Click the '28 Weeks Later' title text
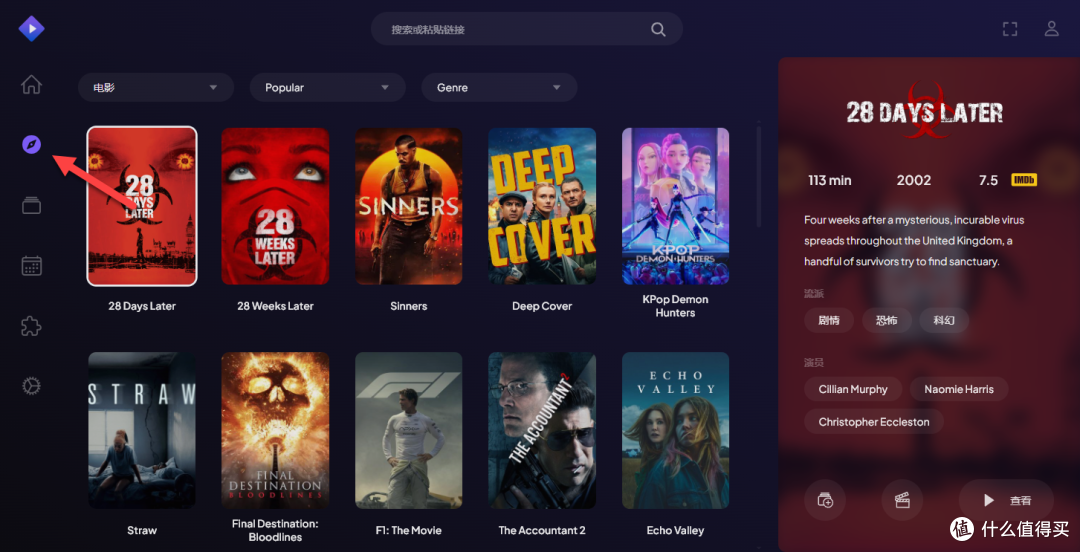 [x=275, y=306]
